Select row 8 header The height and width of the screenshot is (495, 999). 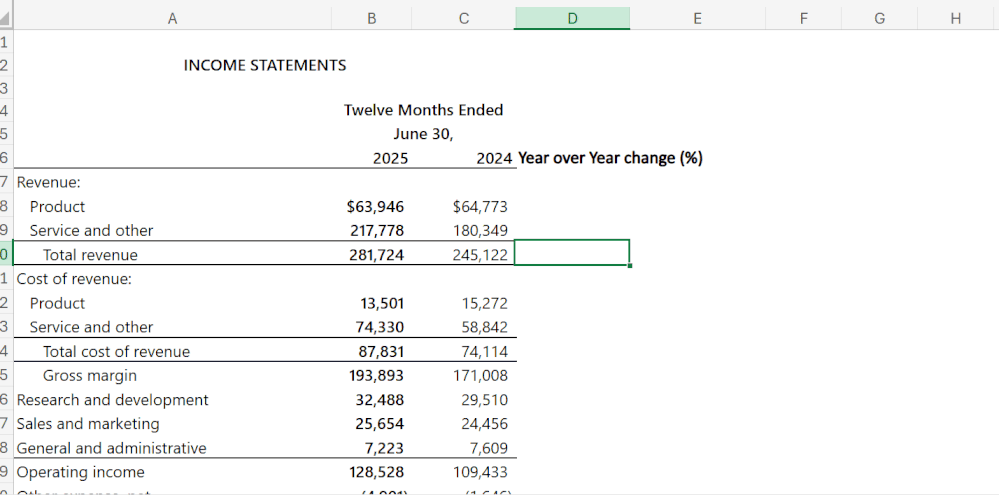[5, 207]
